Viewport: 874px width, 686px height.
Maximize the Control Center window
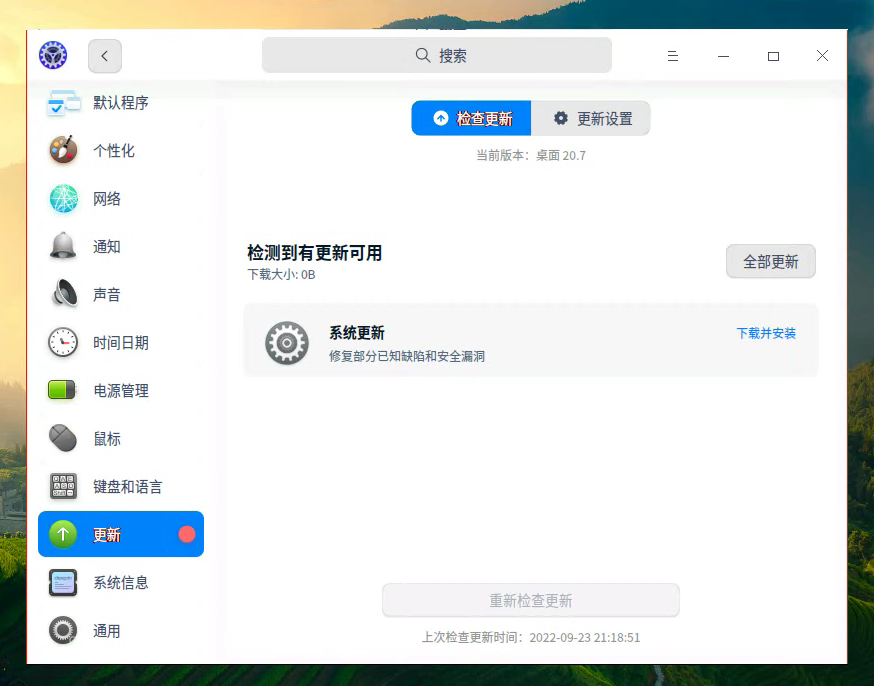[773, 56]
